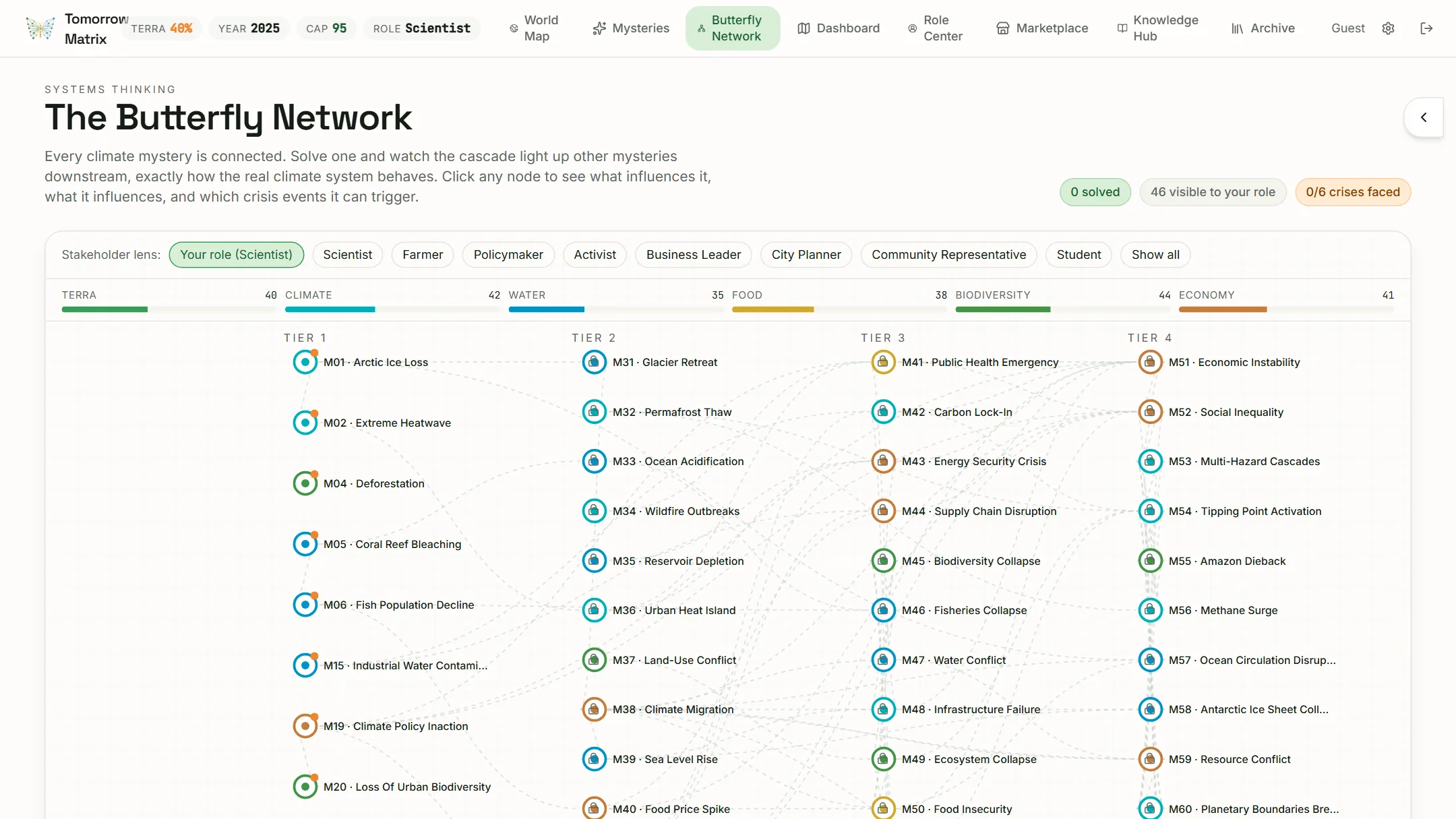Go to the Mysteries tab
The image size is (1456, 819).
[x=631, y=28]
